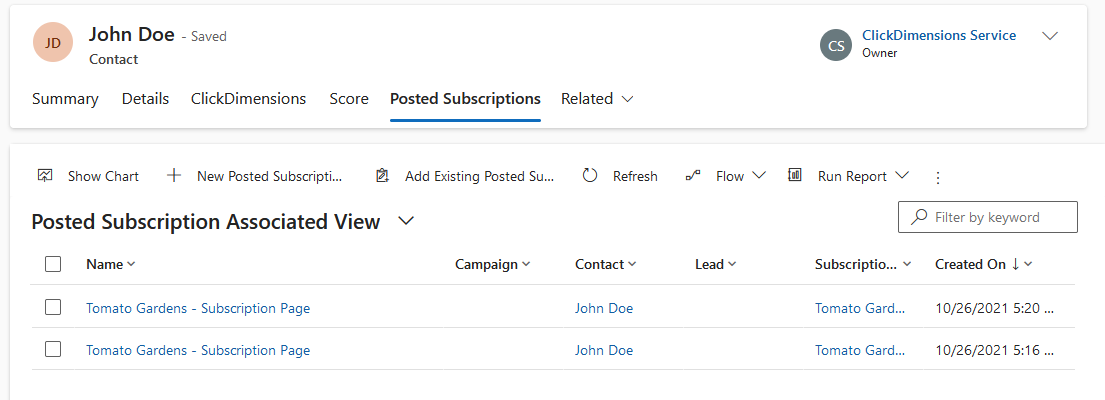Click the New Posted Subscripti... command label
This screenshot has width=1105, height=400.
270,176
